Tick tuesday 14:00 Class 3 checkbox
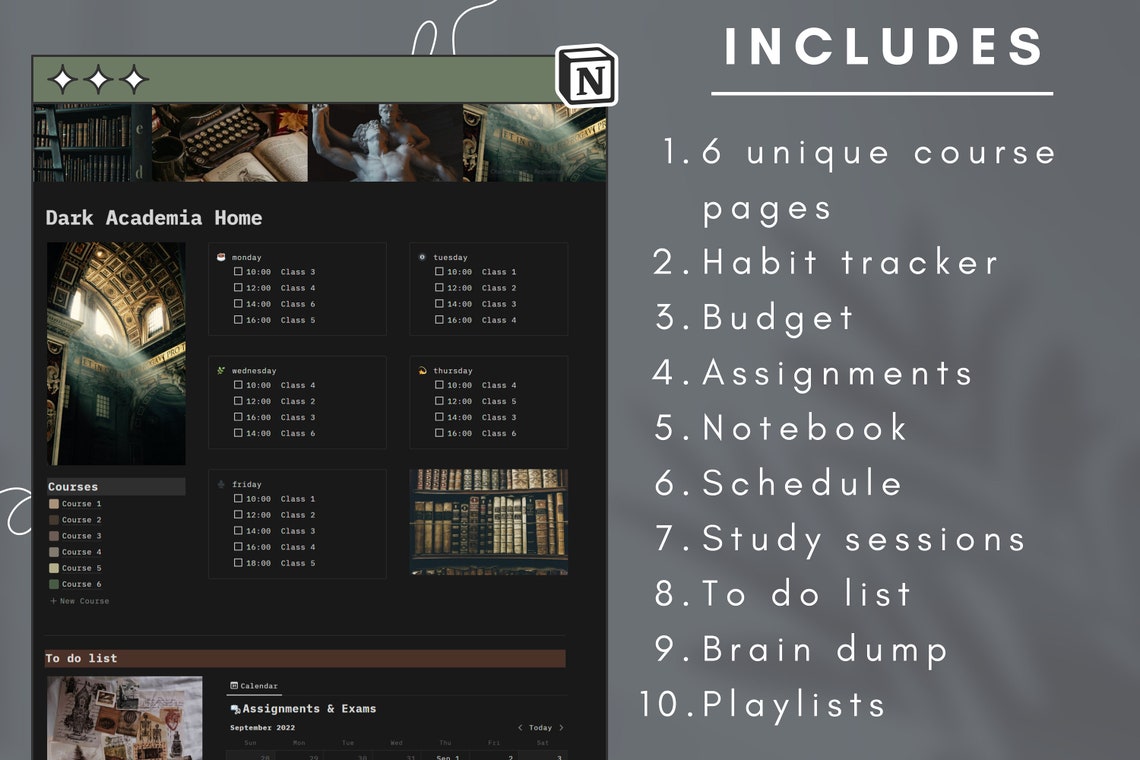 click(439, 303)
